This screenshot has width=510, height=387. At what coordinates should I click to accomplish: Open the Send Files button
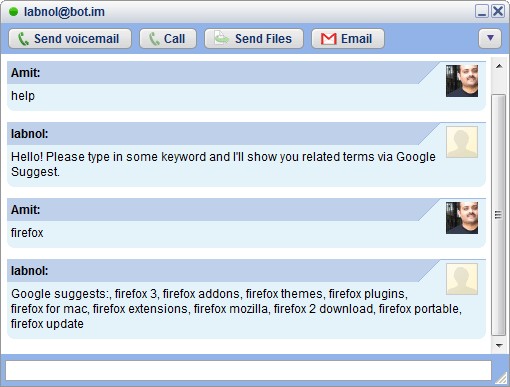coord(254,39)
